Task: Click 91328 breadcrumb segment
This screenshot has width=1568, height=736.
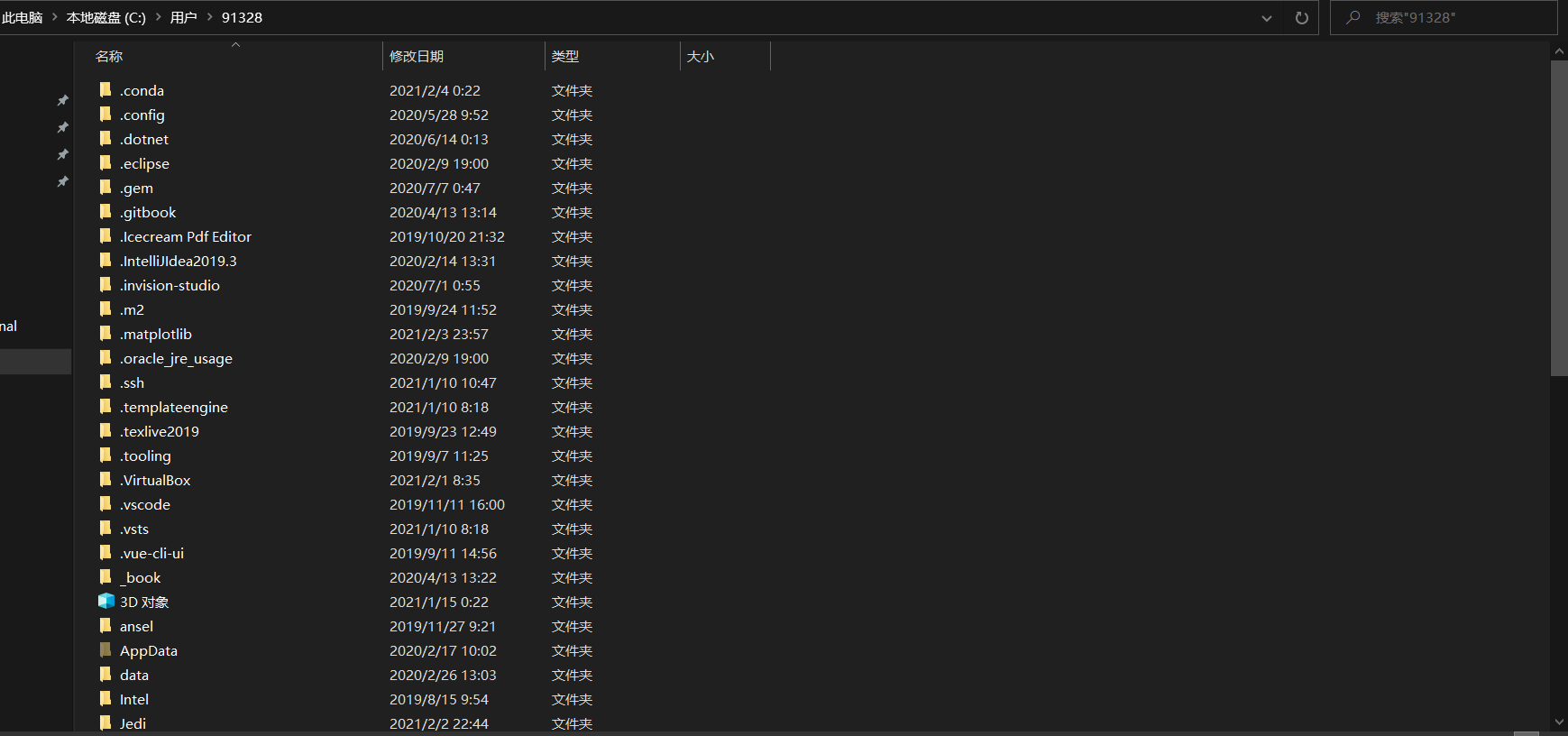Action: pos(242,17)
